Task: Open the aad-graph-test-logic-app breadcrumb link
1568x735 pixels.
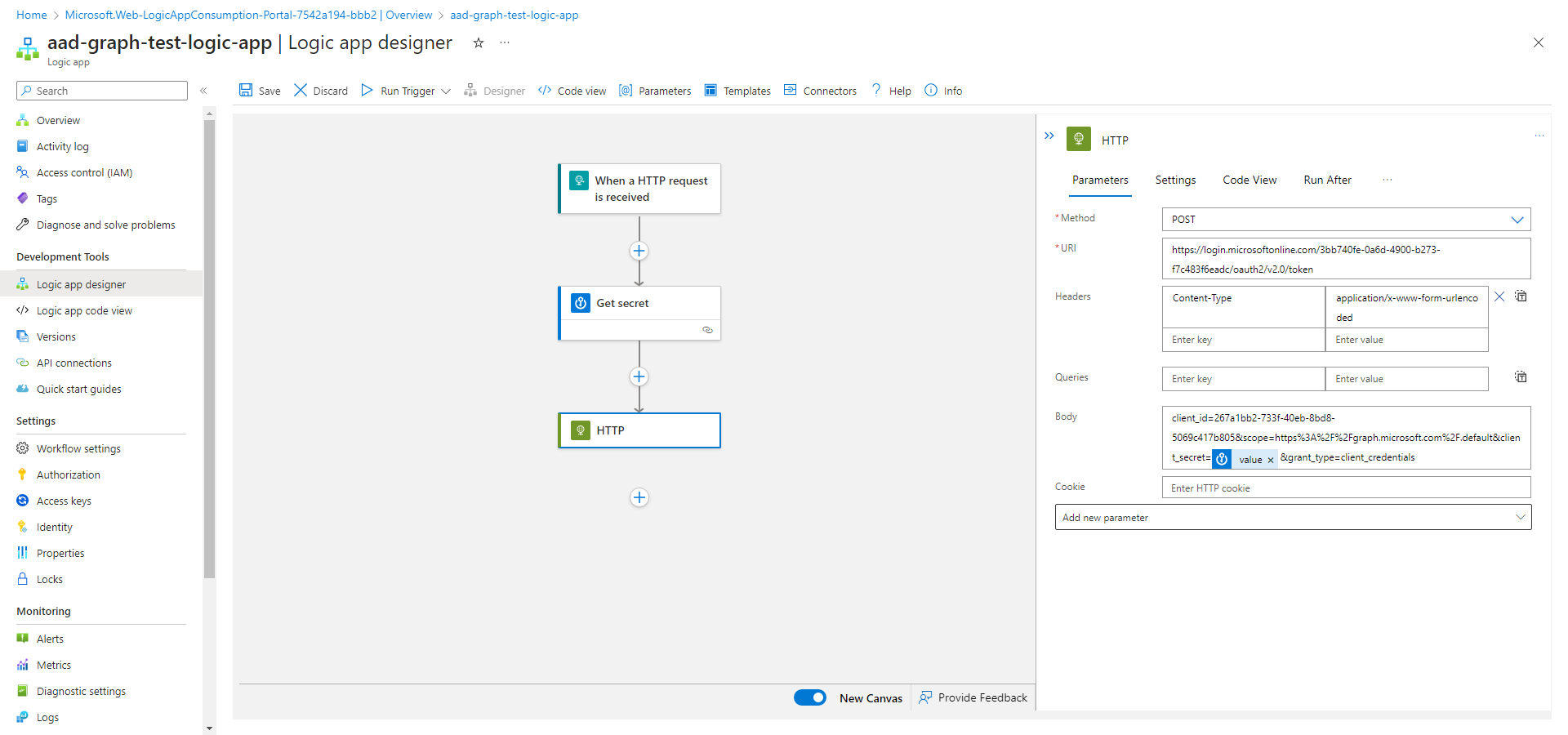Action: 514,15
